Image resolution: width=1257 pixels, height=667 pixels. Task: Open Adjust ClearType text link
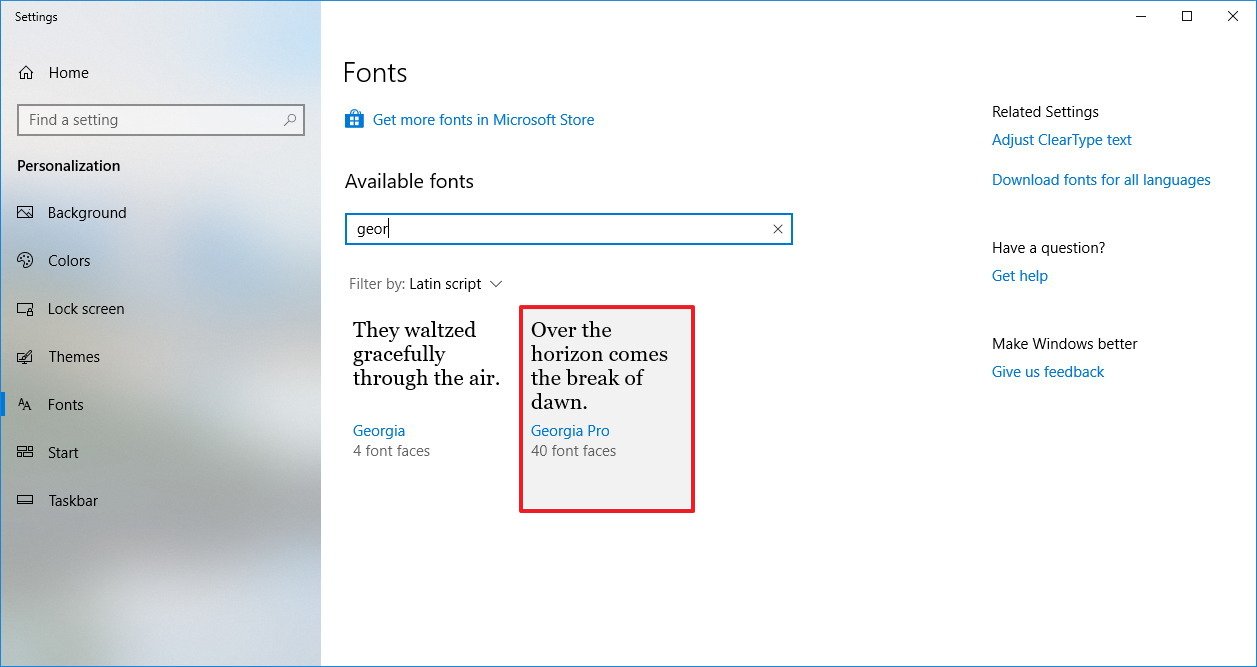(1062, 140)
